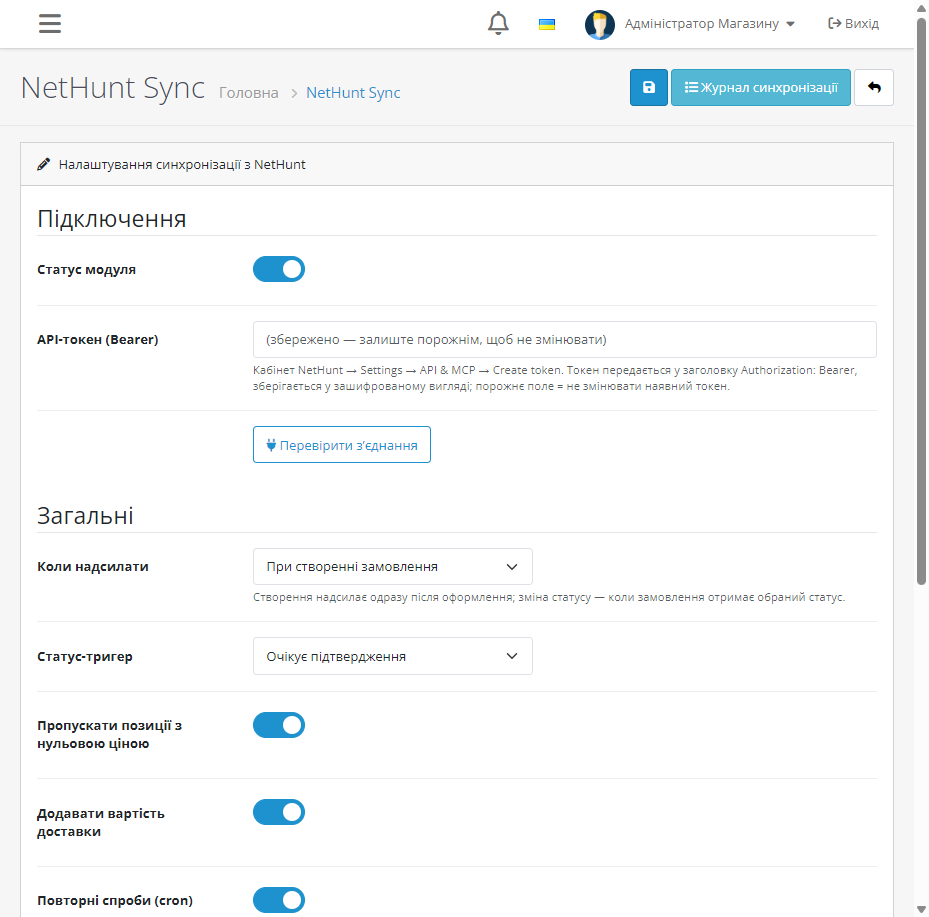929x917 pixels.
Task: Click the Ukrainian flag language icon
Action: tap(546, 24)
